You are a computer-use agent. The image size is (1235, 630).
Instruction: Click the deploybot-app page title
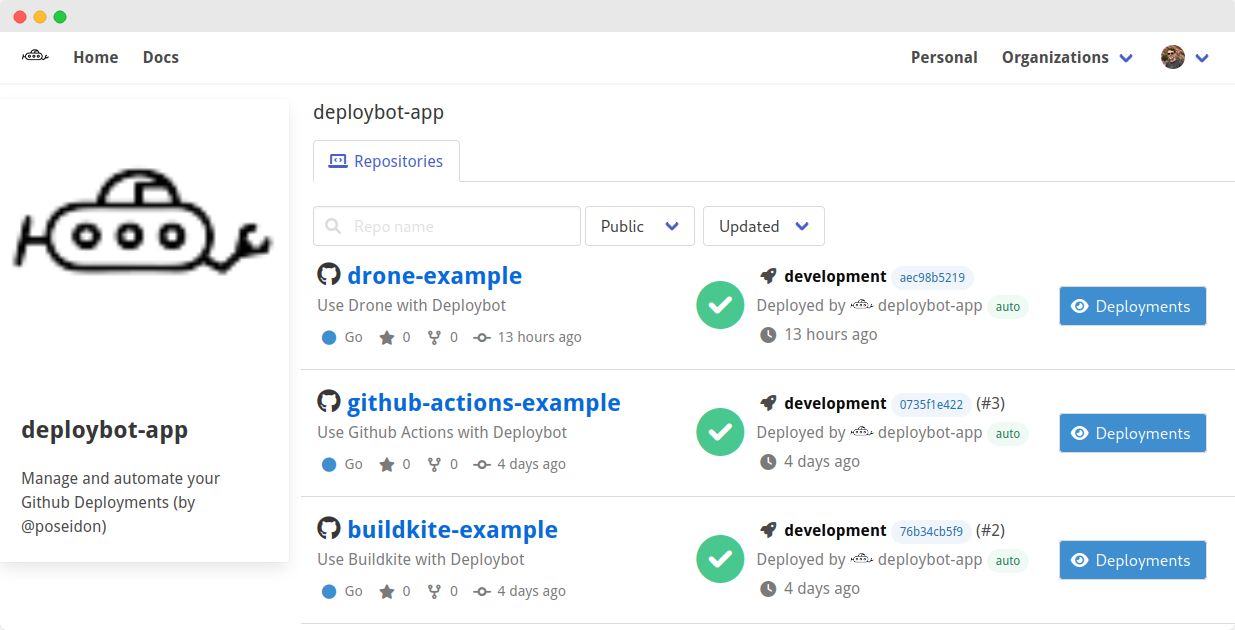379,112
